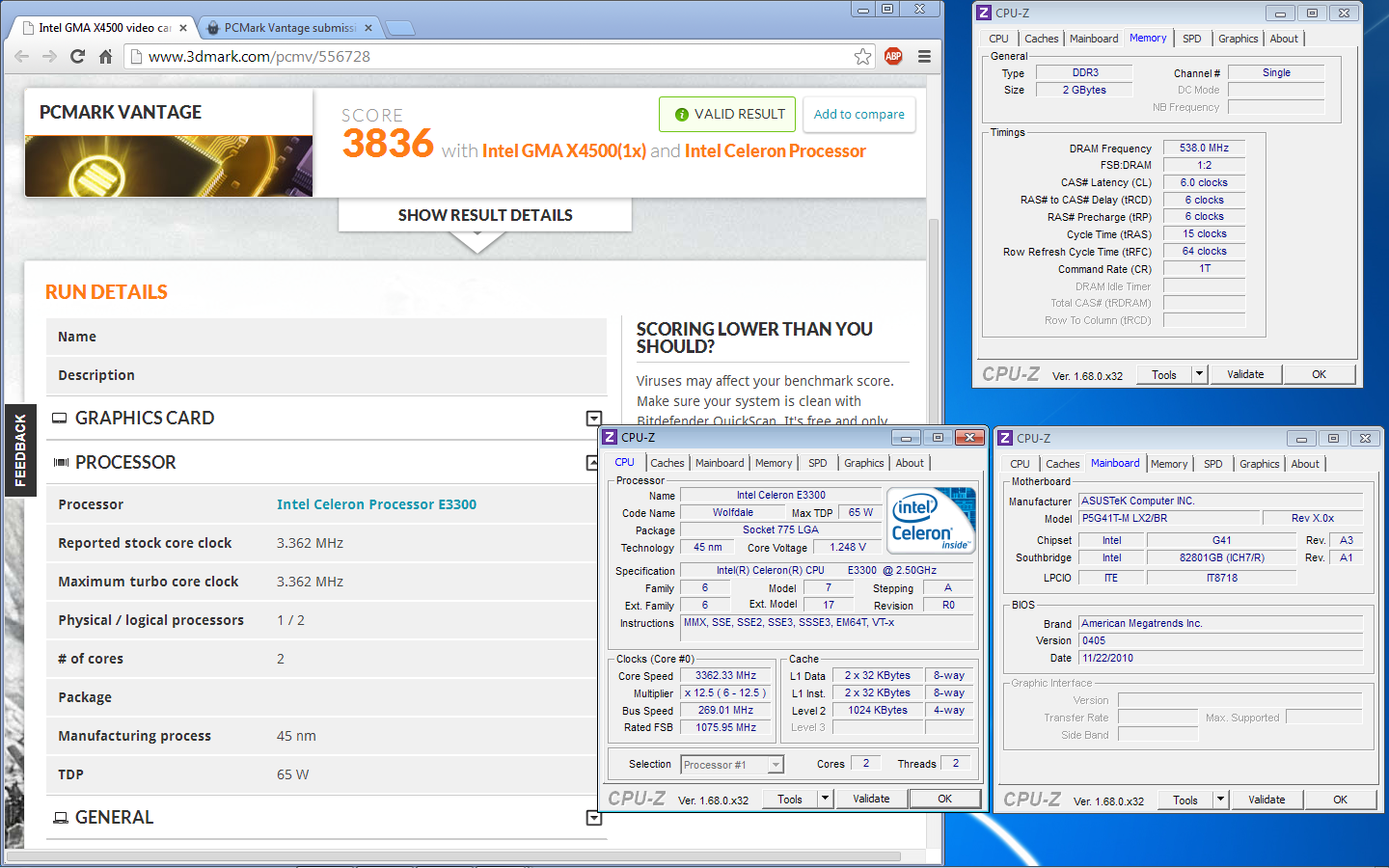
Task: Close the Intel GMA X4500 browser tab
Action: pyautogui.click(x=183, y=28)
